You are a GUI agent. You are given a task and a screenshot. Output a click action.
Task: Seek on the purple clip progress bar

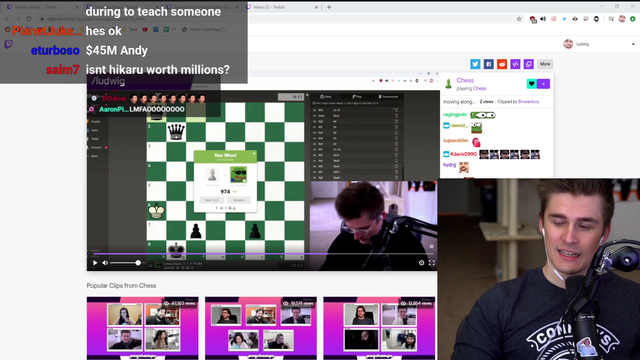tap(262, 254)
